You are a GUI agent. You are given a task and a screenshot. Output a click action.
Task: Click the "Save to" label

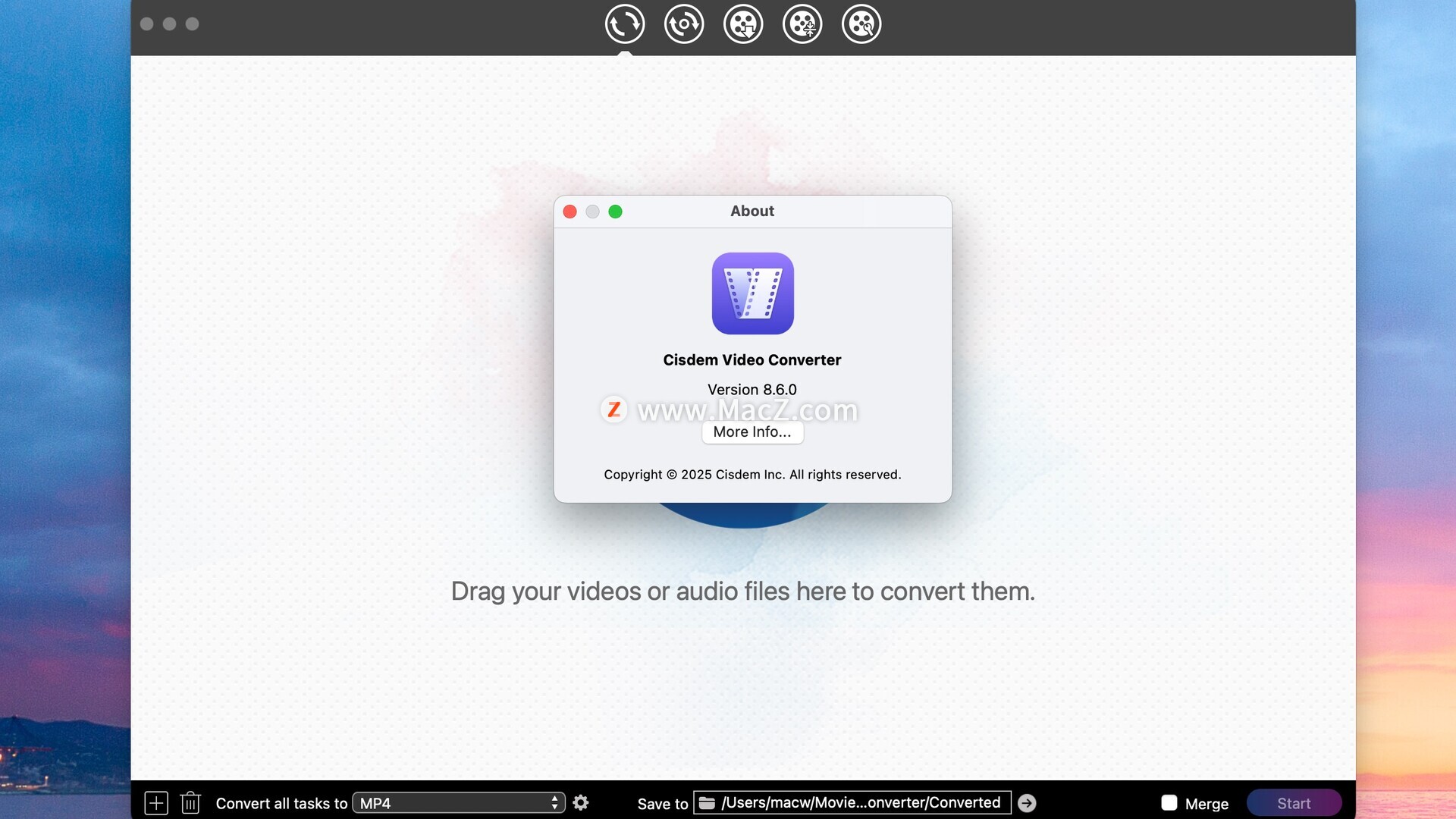point(663,804)
